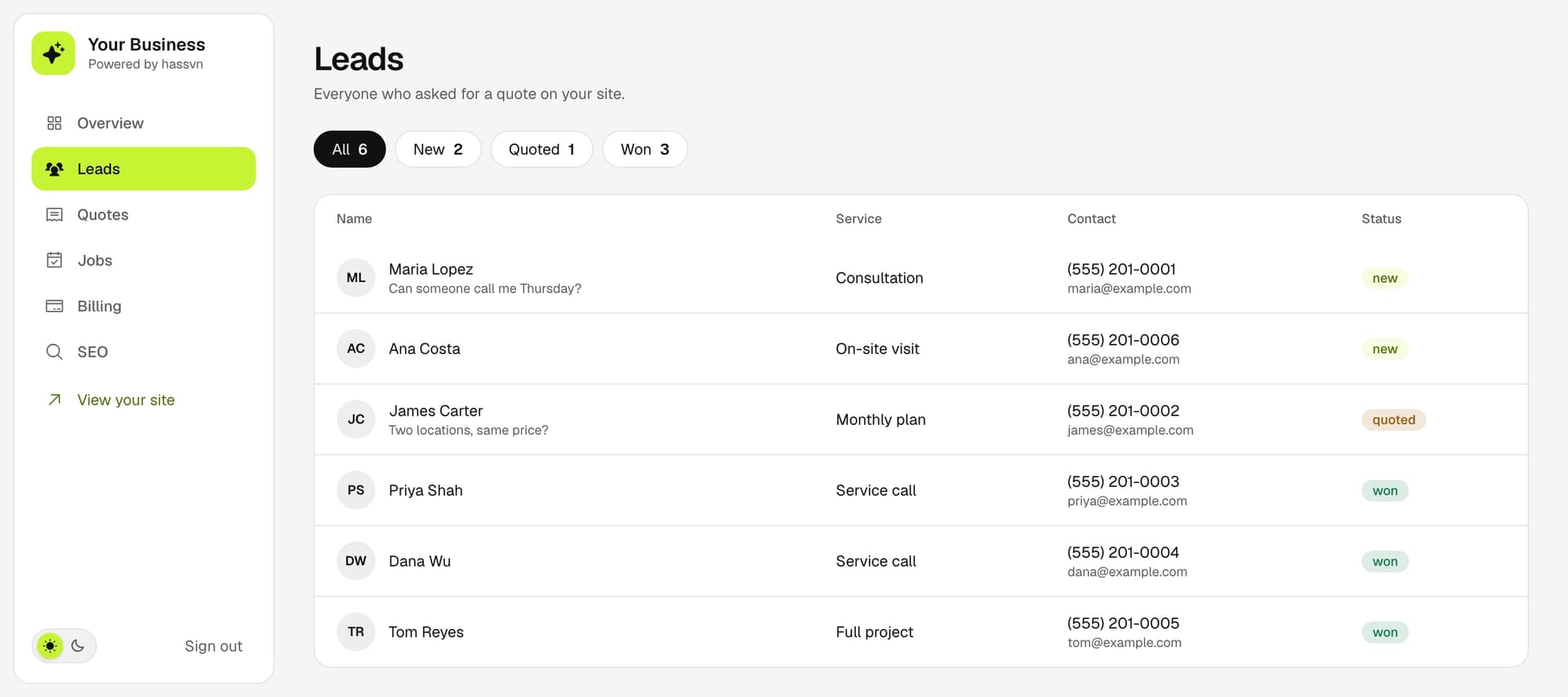This screenshot has height=697, width=1568.
Task: Open the View your site link
Action: 126,400
